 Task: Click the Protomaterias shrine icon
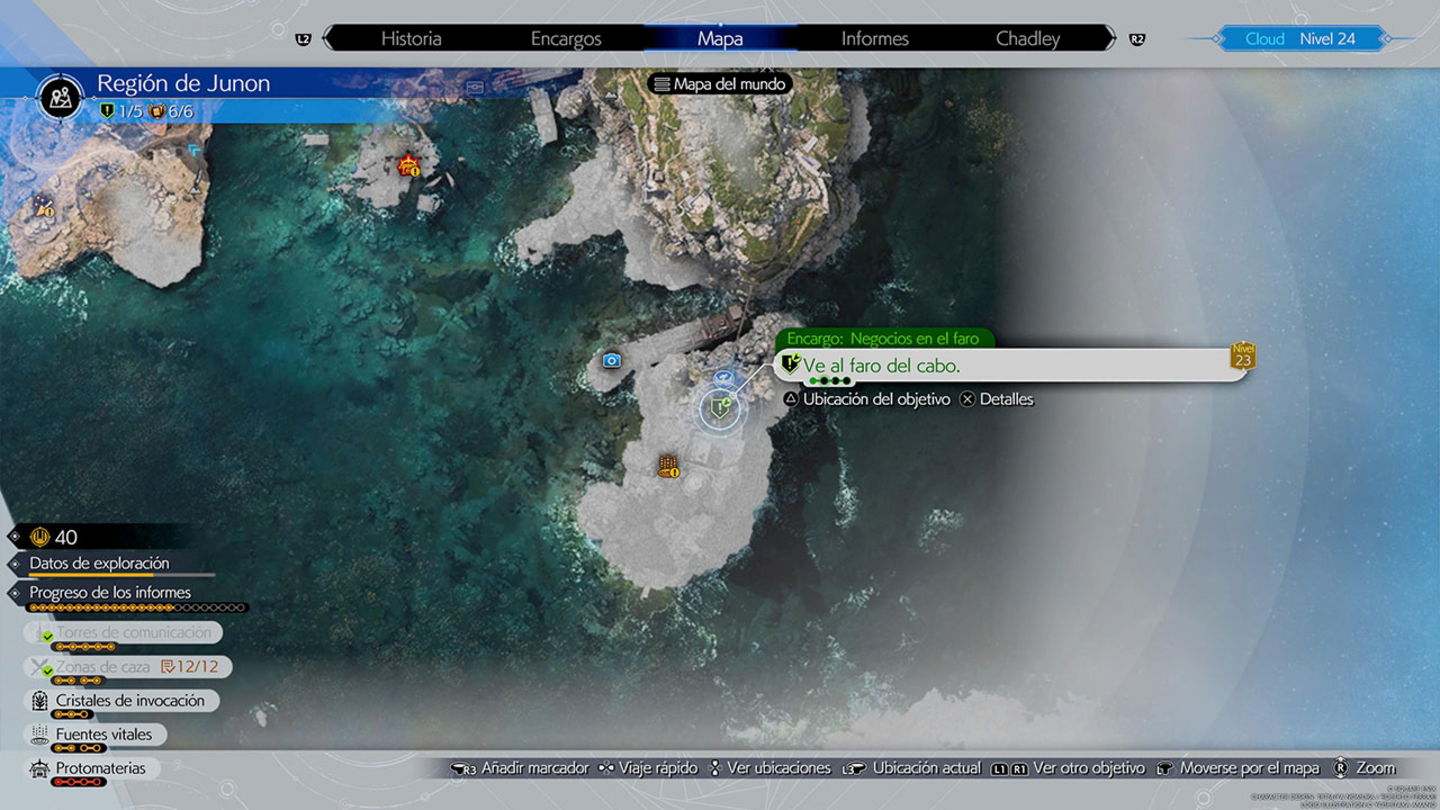[40, 769]
